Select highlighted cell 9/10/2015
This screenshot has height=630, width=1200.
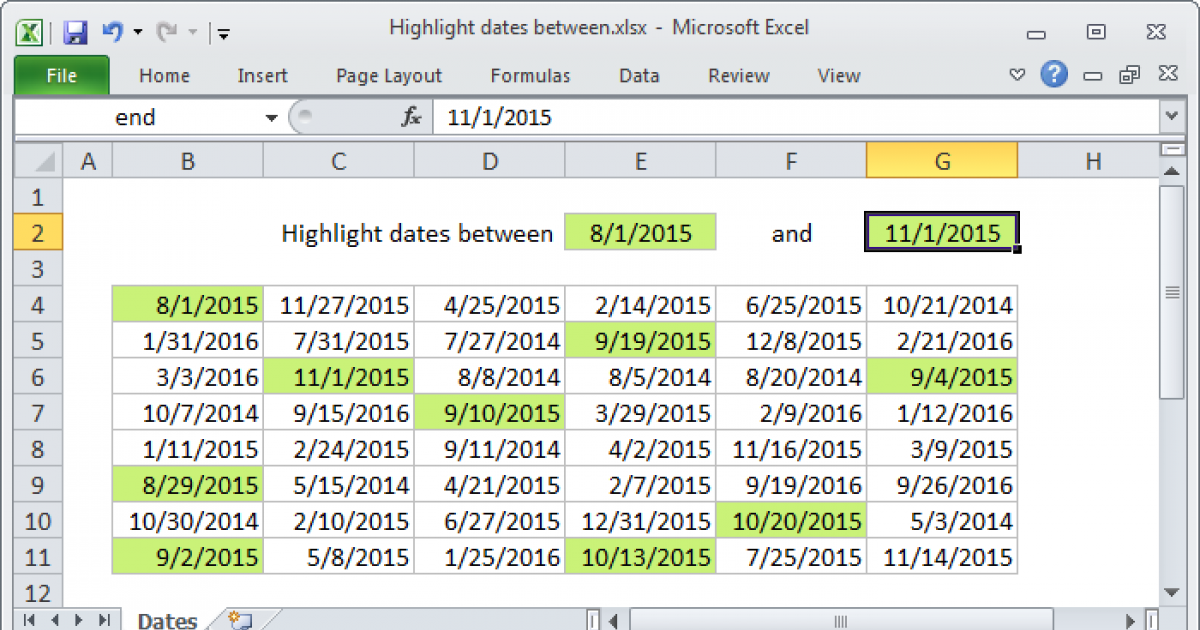tap(489, 413)
